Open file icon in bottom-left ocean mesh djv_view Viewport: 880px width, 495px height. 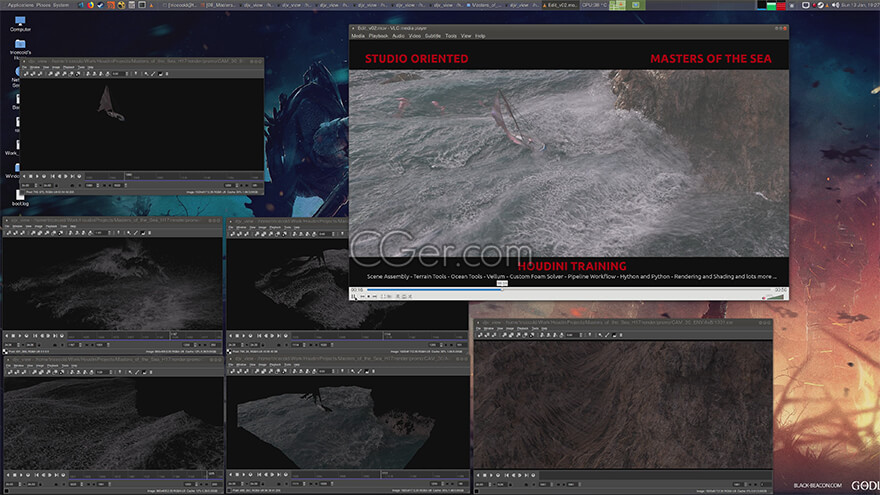8,372
